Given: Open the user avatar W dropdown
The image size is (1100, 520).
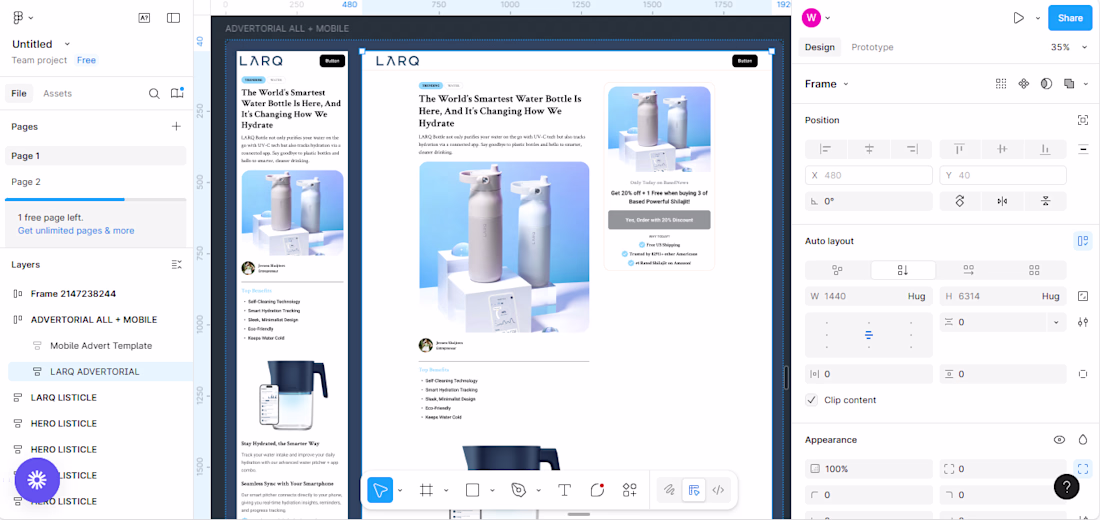Looking at the screenshot, I should 828,18.
